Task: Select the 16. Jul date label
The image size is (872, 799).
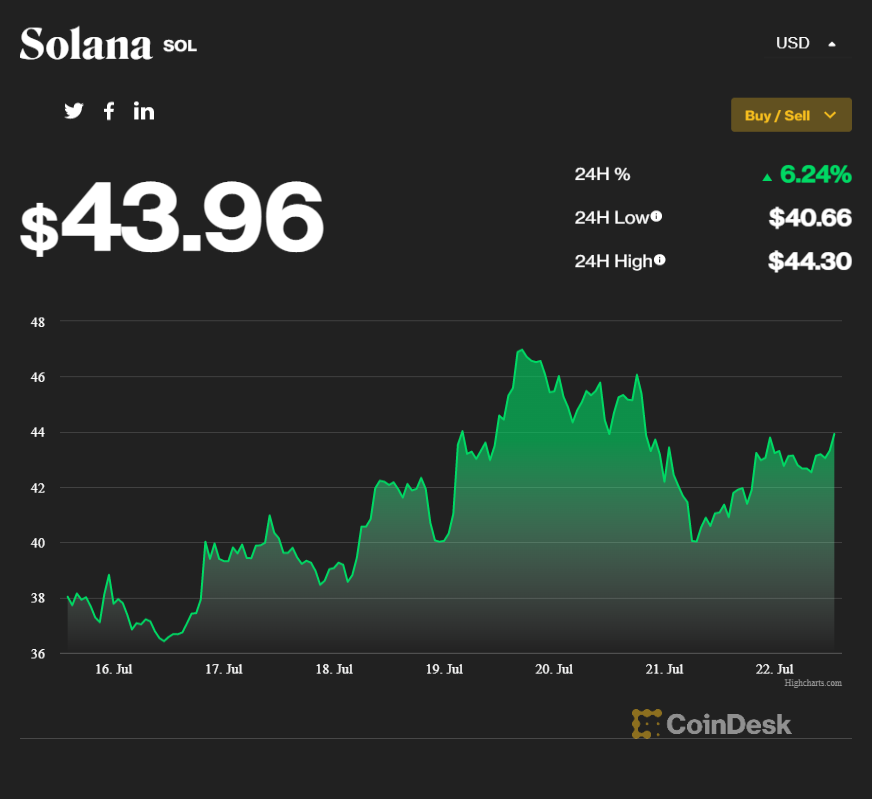Action: (113, 669)
